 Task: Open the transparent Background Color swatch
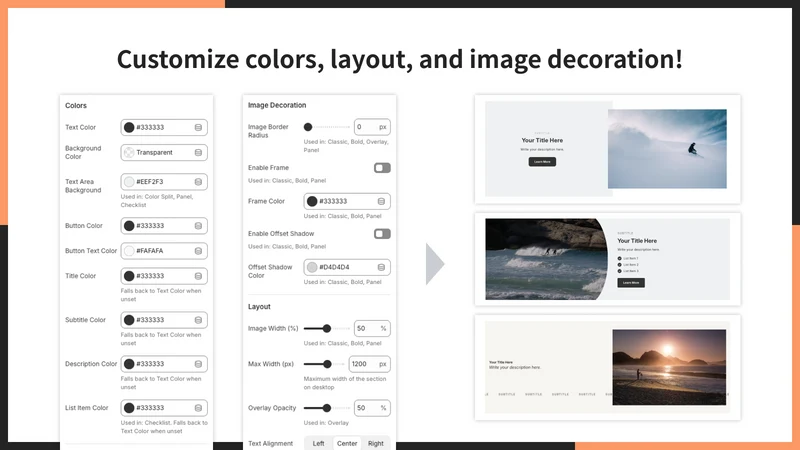click(129, 153)
